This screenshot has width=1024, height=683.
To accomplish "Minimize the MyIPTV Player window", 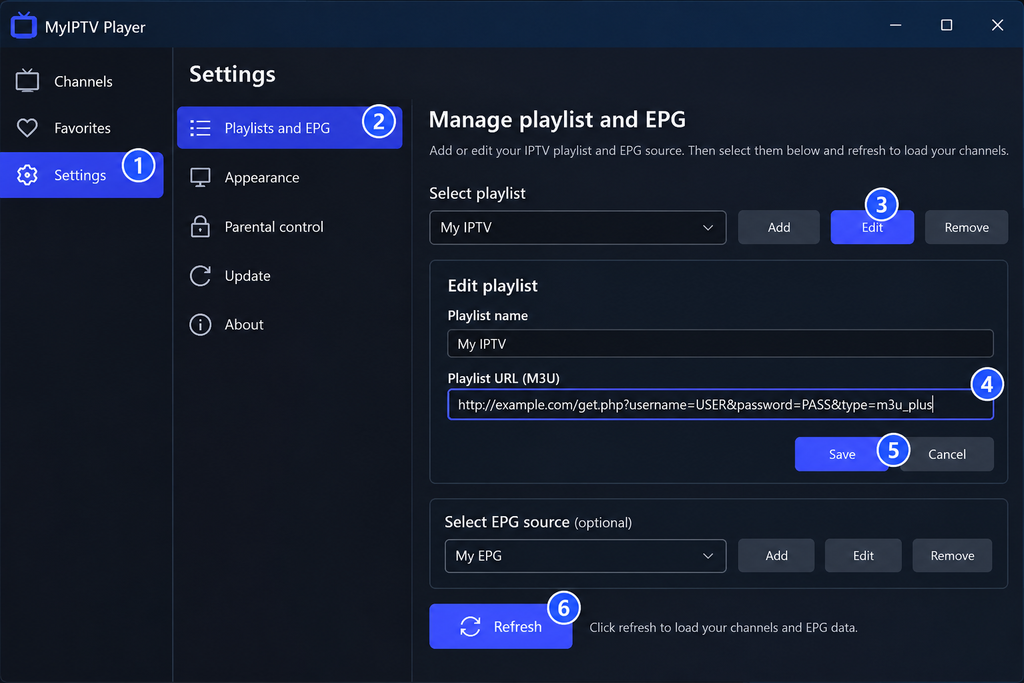I will click(x=895, y=25).
